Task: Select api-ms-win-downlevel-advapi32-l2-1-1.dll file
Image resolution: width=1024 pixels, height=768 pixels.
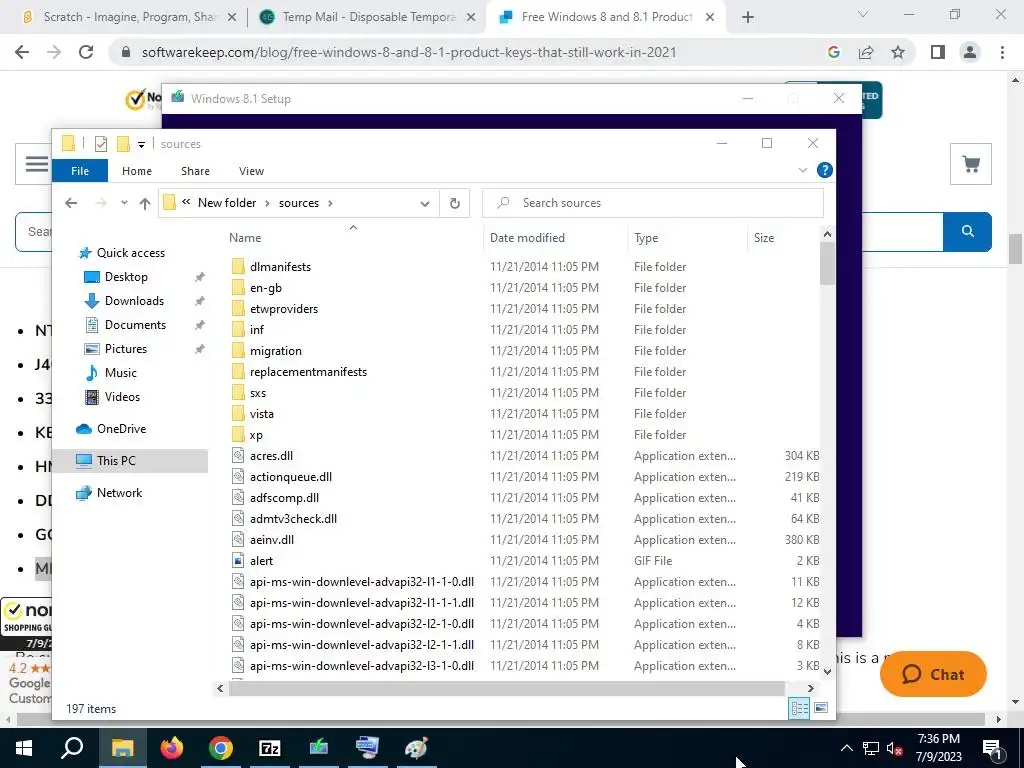Action: (x=362, y=645)
